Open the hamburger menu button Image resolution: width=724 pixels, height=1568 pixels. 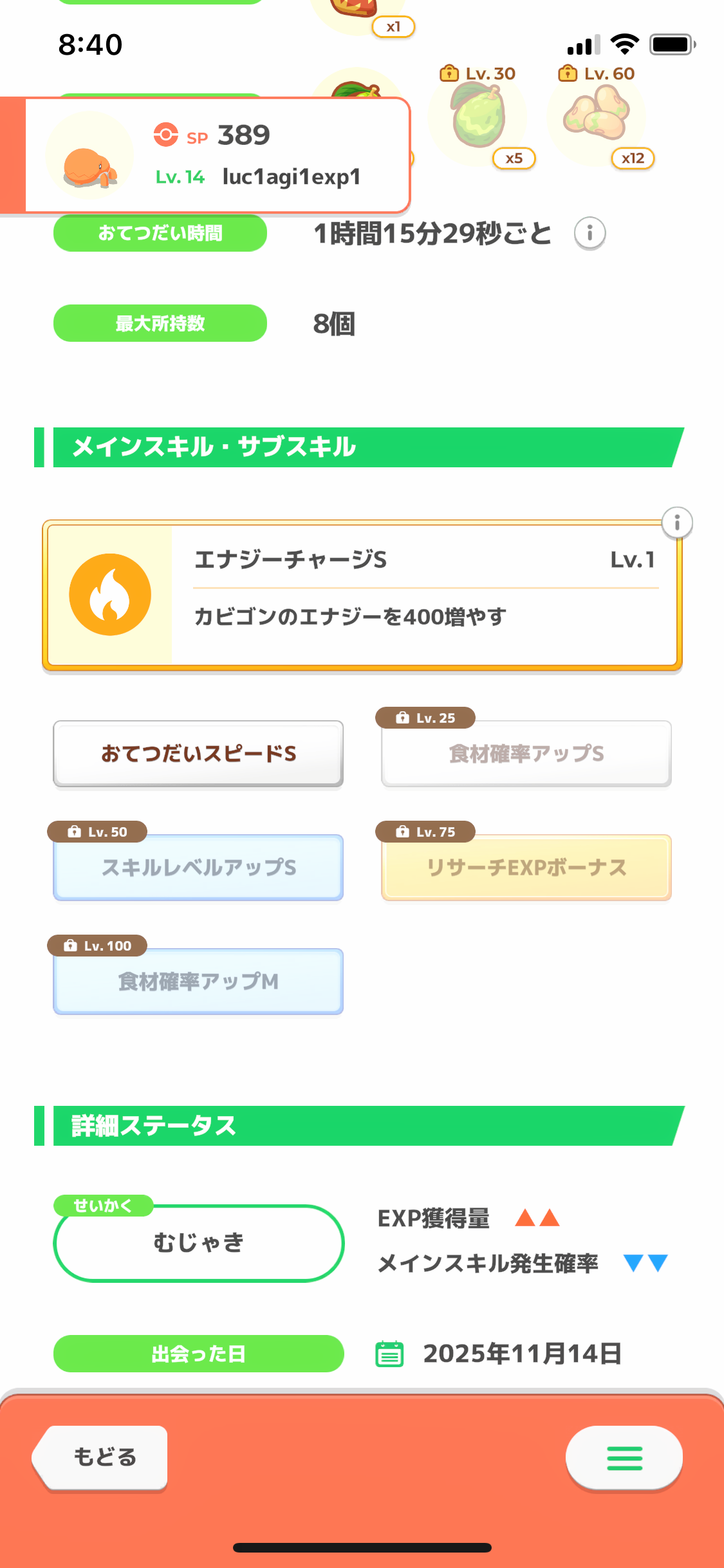click(x=624, y=1458)
